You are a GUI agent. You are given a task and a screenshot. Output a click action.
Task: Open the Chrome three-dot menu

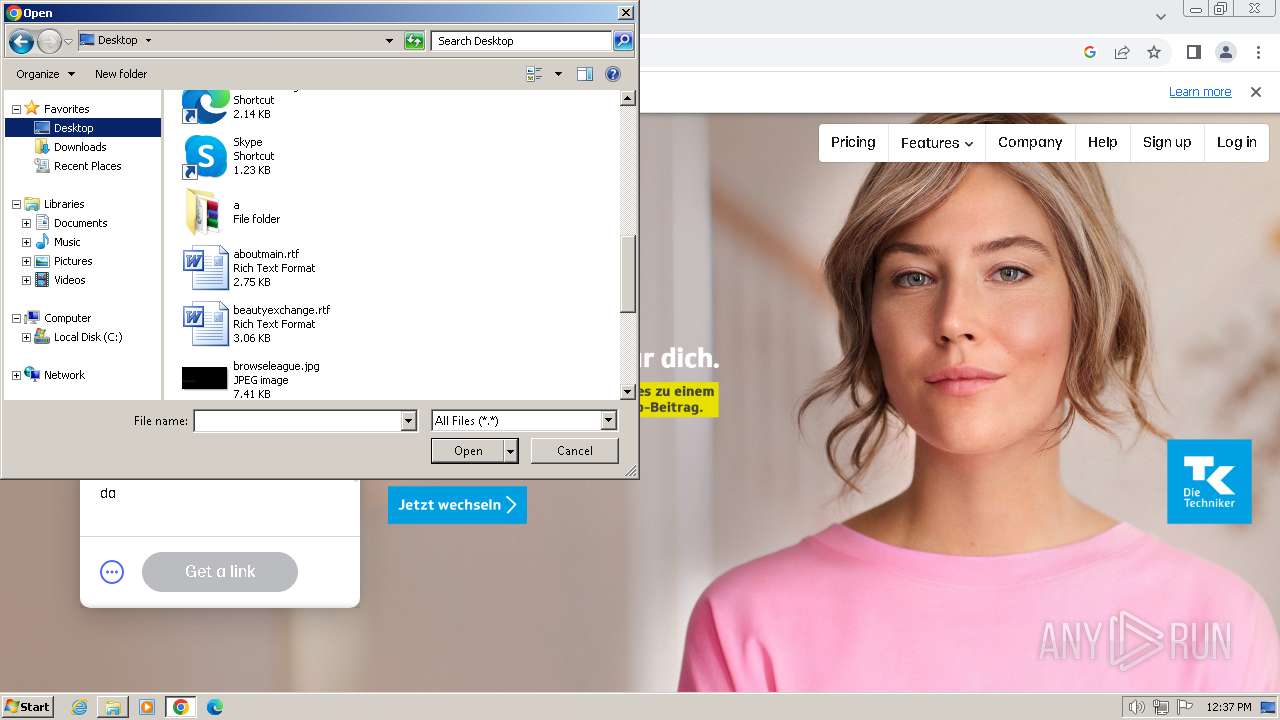(x=1256, y=52)
